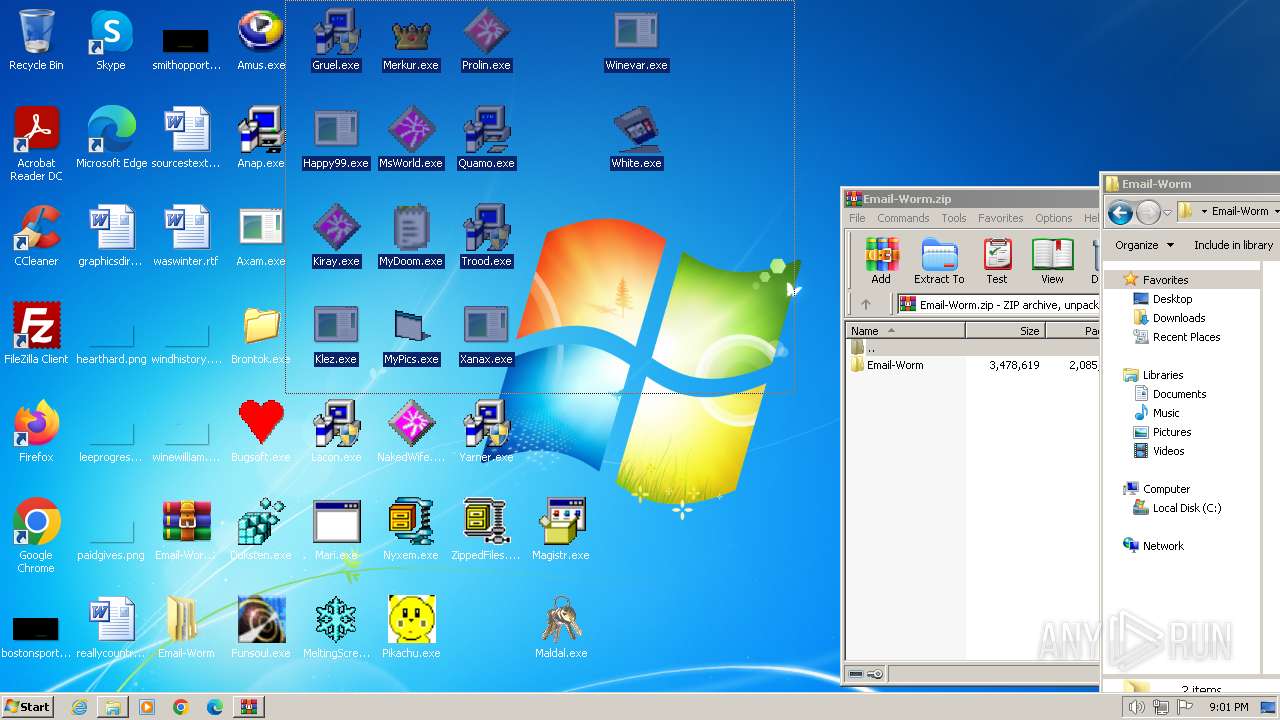The width and height of the screenshot is (1280, 720).
Task: Select the Prolin.exe desktop icon
Action: pyautogui.click(x=486, y=41)
